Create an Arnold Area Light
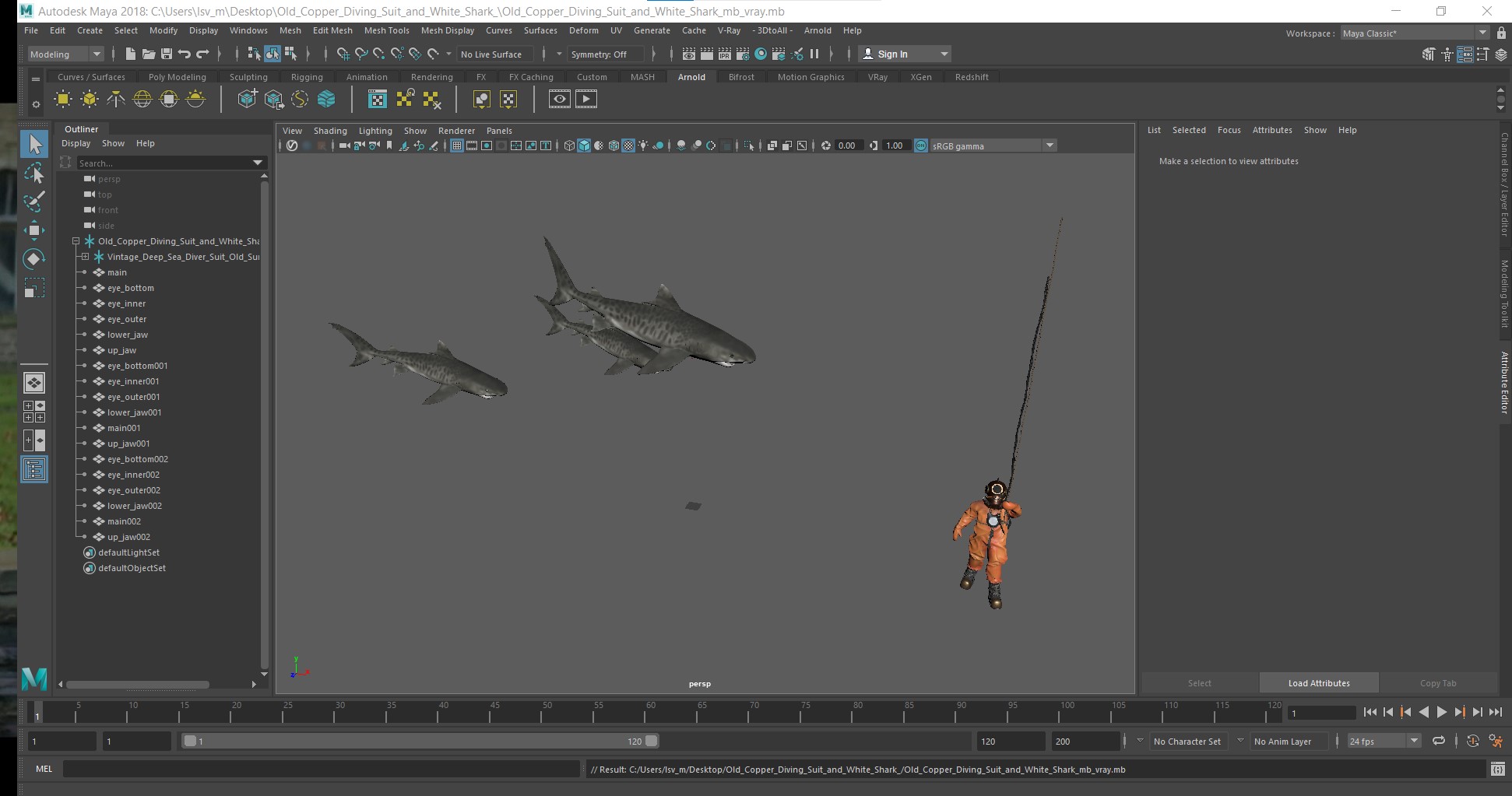The width and height of the screenshot is (1512, 796). (63, 99)
